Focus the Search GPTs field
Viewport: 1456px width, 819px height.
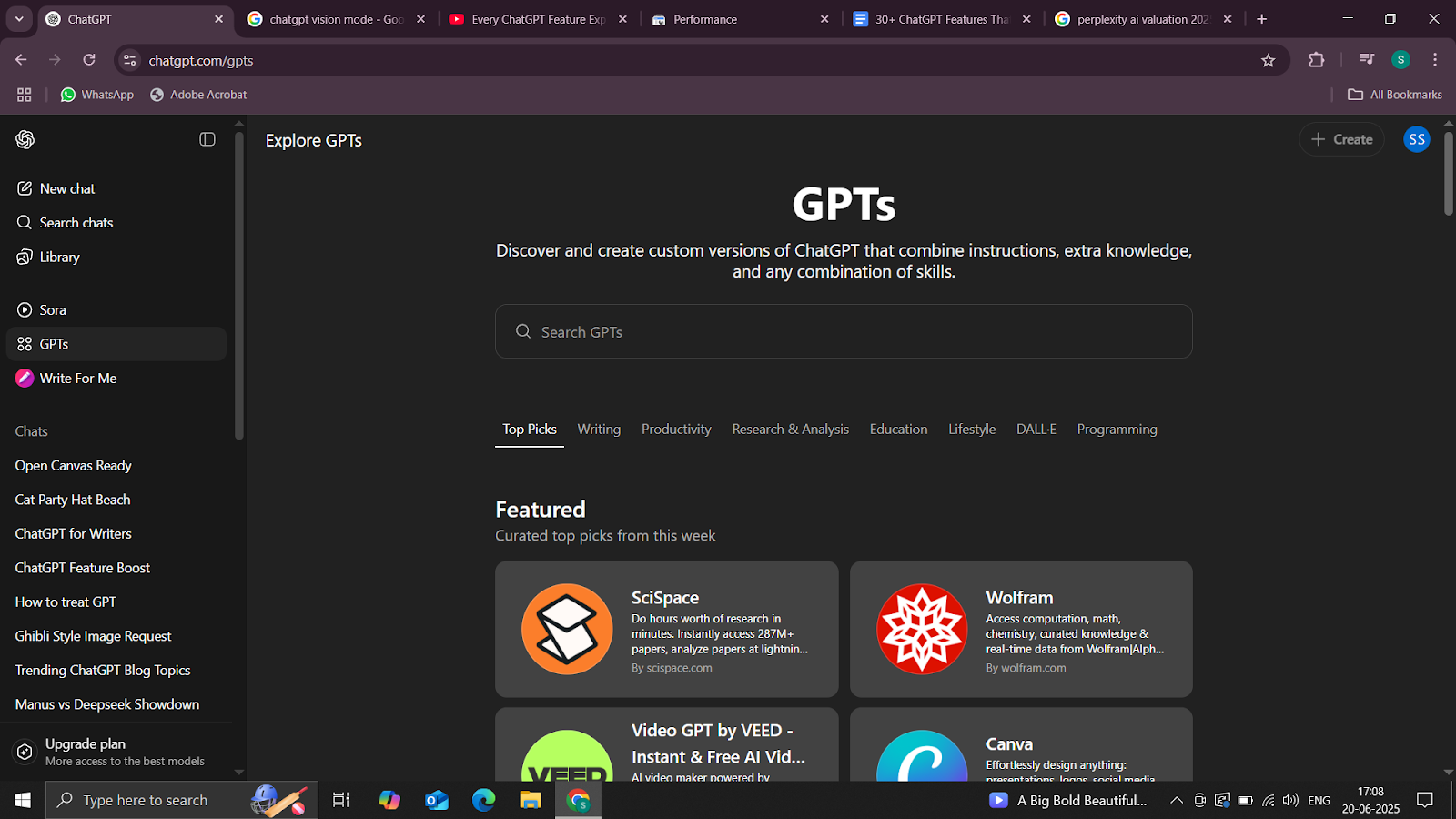coord(844,331)
